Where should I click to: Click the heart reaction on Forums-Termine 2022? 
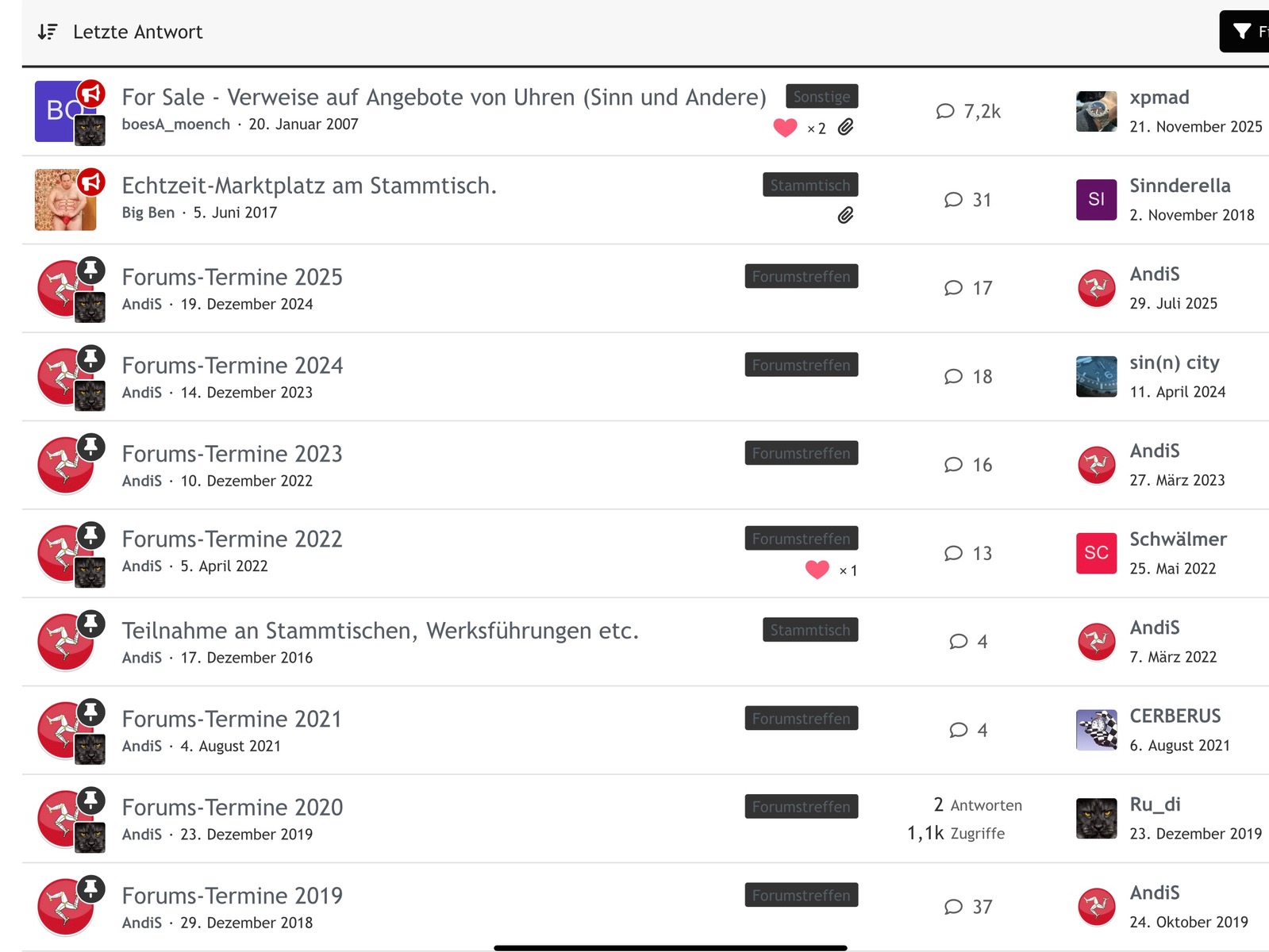tap(817, 570)
